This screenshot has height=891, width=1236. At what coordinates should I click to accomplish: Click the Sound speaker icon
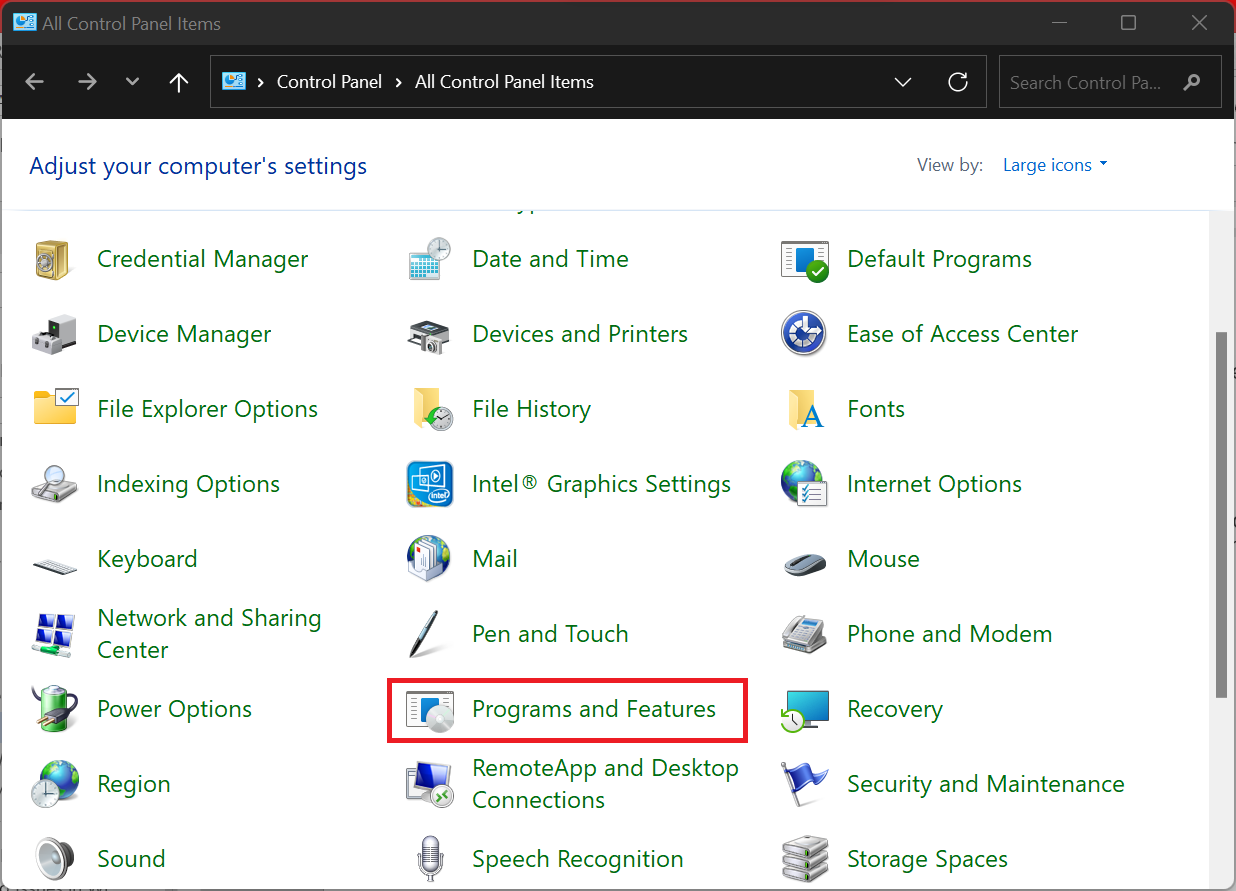coord(52,859)
